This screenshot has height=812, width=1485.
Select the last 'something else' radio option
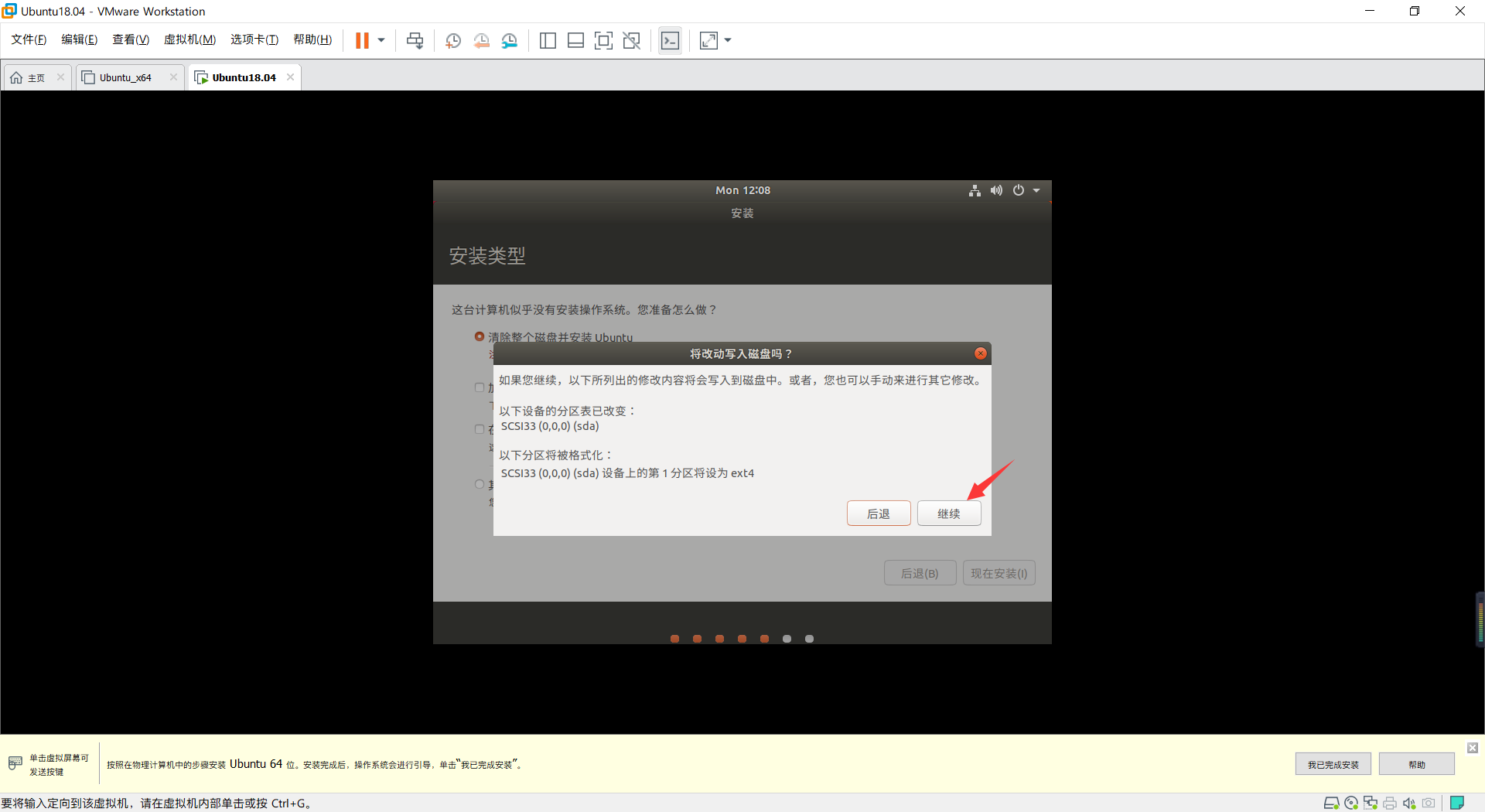click(480, 484)
